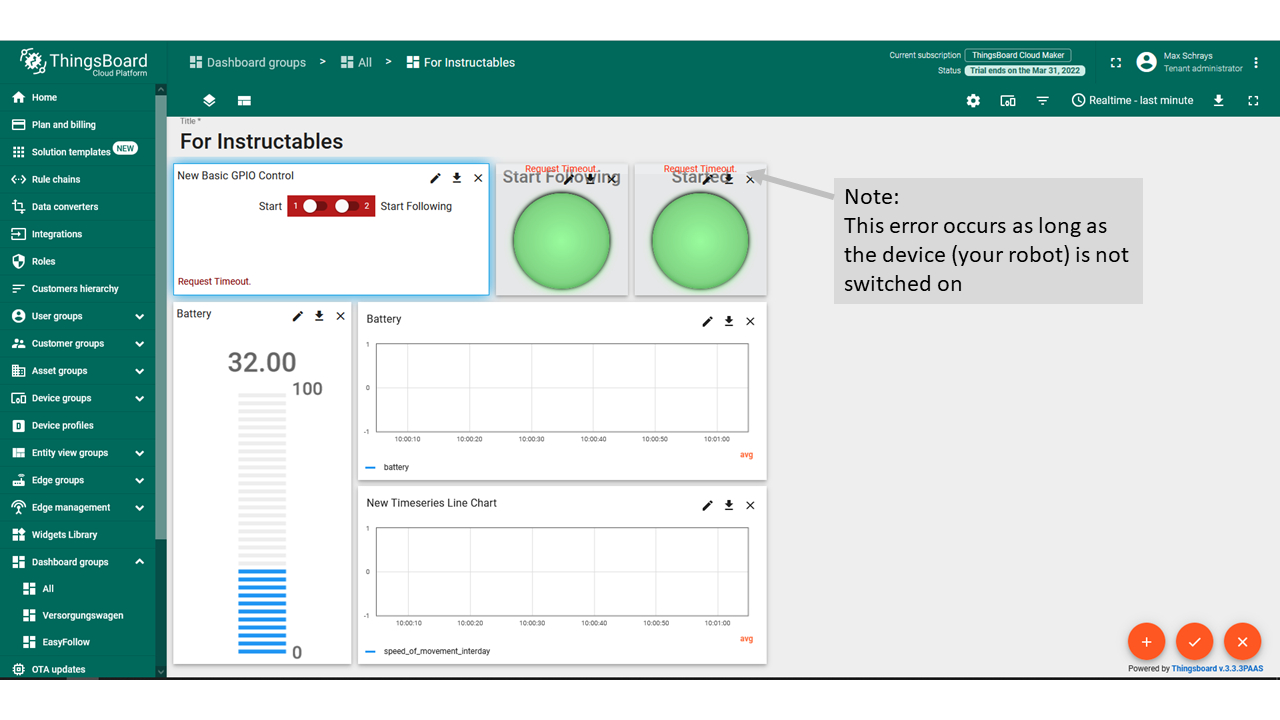Click the manage layouts icon in toolbar
Screen dimensions: 1280x720
pos(244,101)
